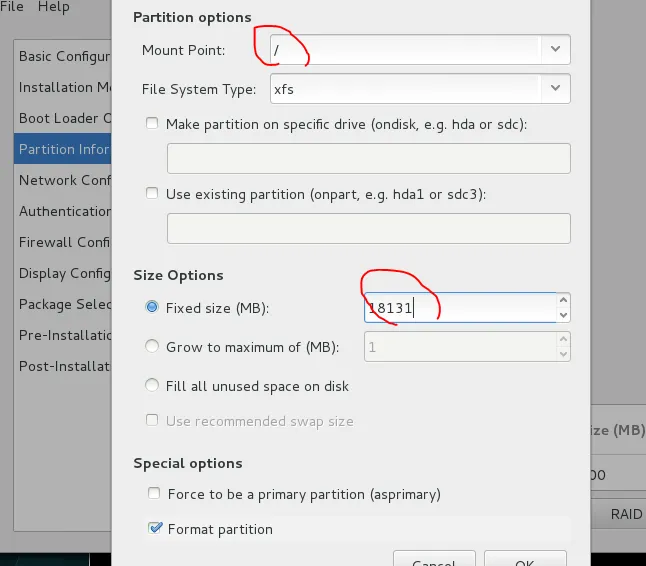Click the RAID button
Image resolution: width=646 pixels, height=566 pixels.
click(x=626, y=514)
